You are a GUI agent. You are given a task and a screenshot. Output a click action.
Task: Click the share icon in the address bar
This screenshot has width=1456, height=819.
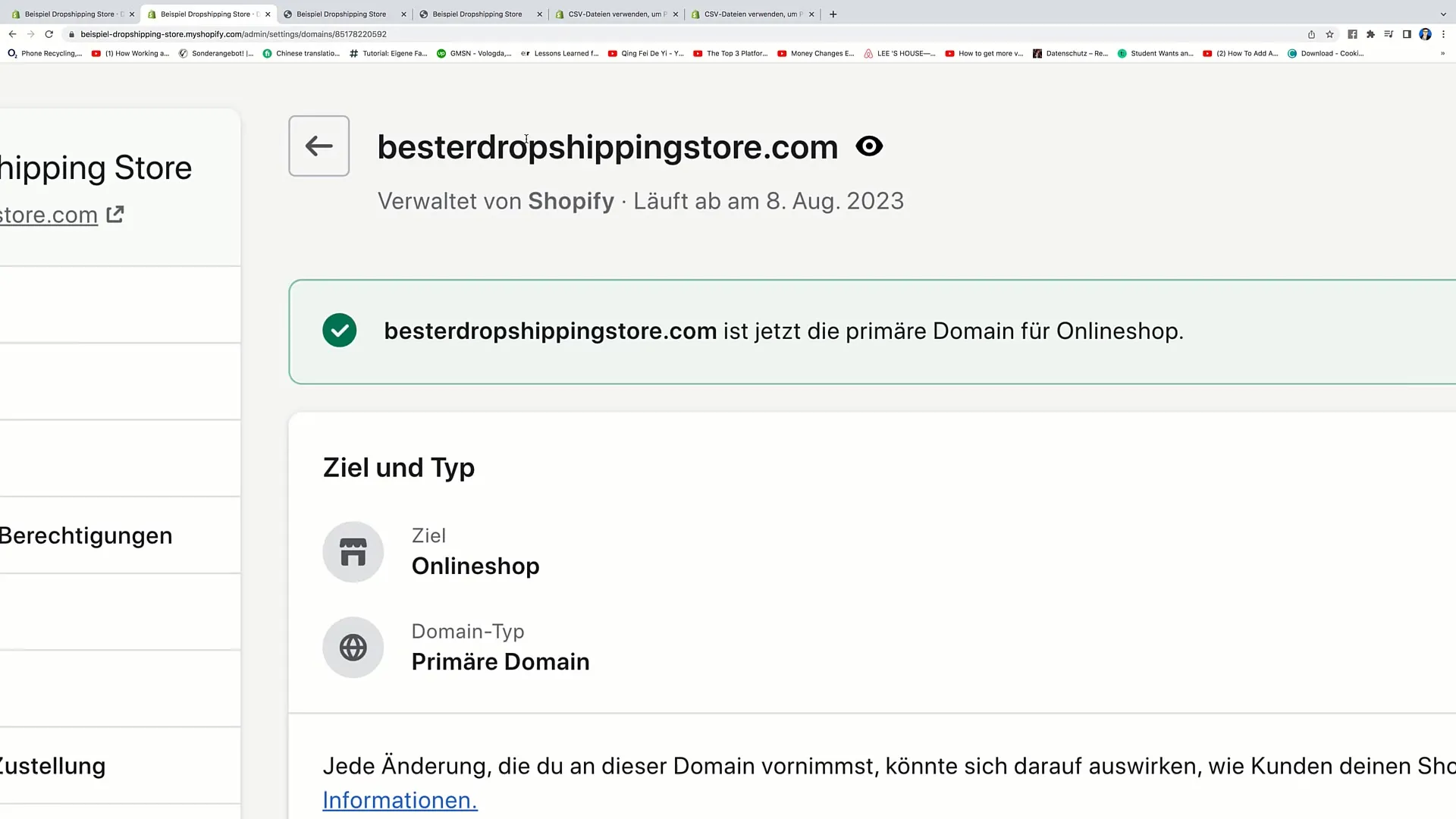point(1311,34)
